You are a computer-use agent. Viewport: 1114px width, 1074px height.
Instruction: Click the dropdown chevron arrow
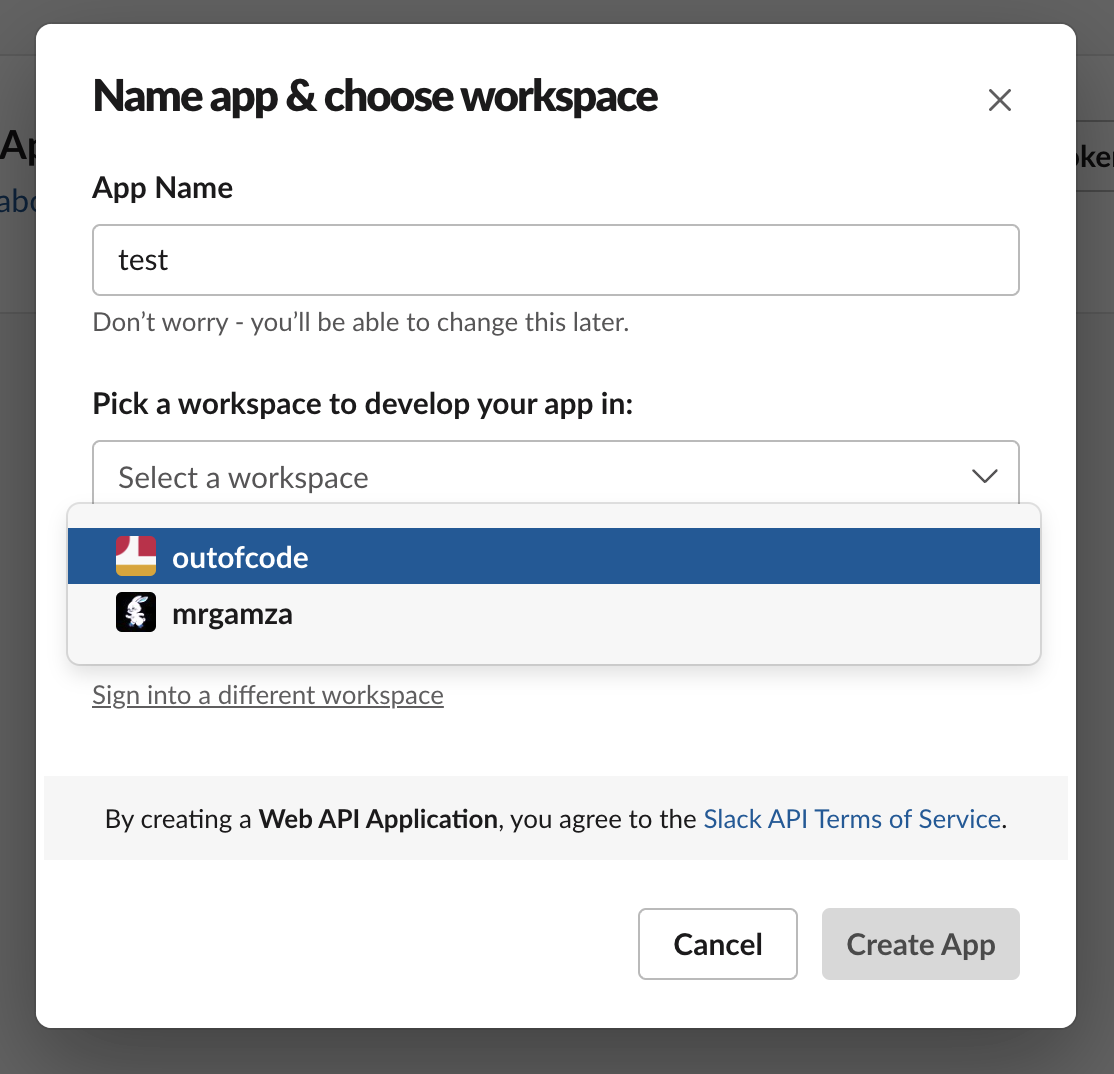(x=985, y=476)
